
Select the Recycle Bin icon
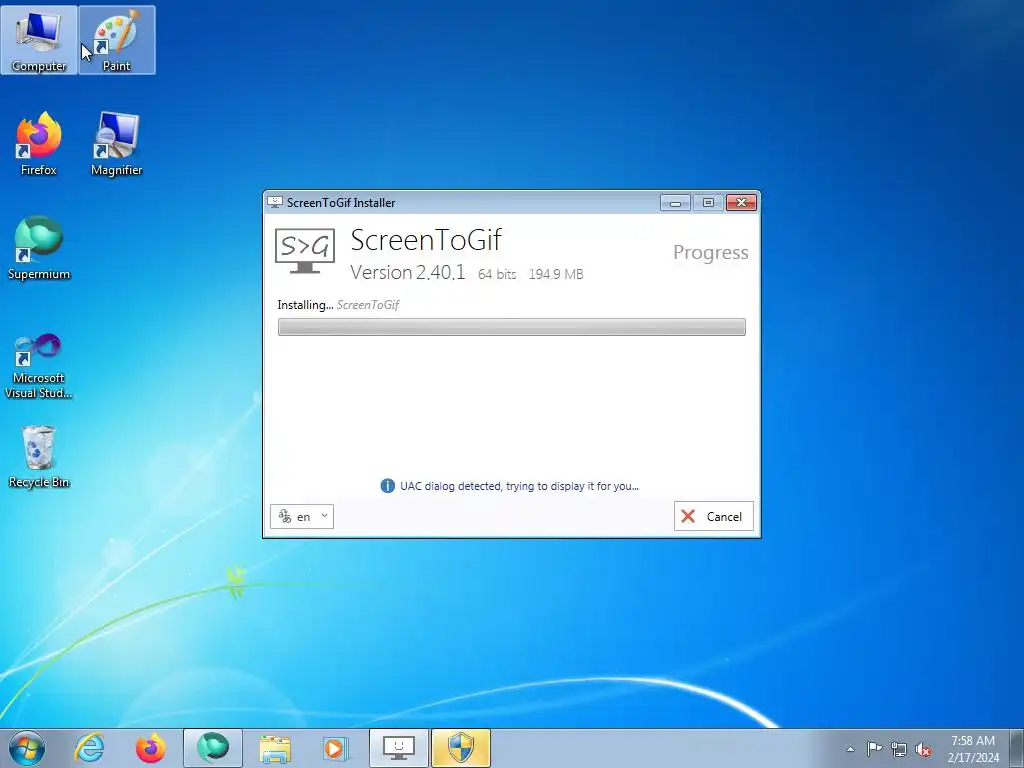(39, 457)
